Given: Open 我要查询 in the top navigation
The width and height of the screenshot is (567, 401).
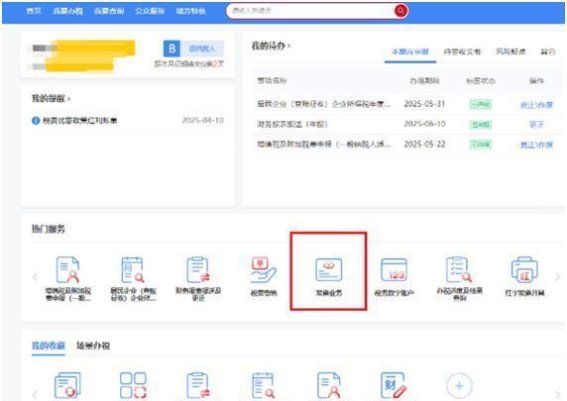Looking at the screenshot, I should (x=109, y=11).
